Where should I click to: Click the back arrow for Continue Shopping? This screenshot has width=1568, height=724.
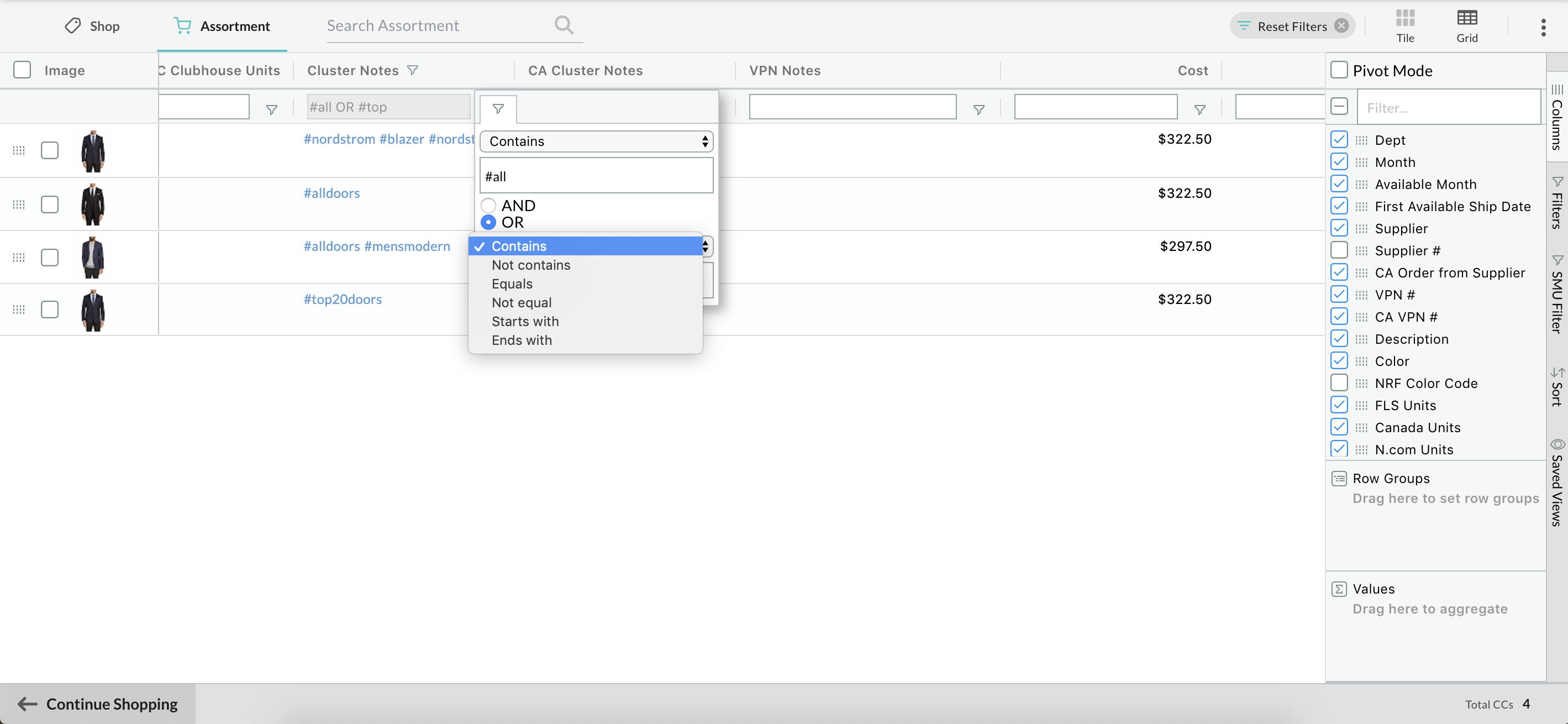point(28,704)
